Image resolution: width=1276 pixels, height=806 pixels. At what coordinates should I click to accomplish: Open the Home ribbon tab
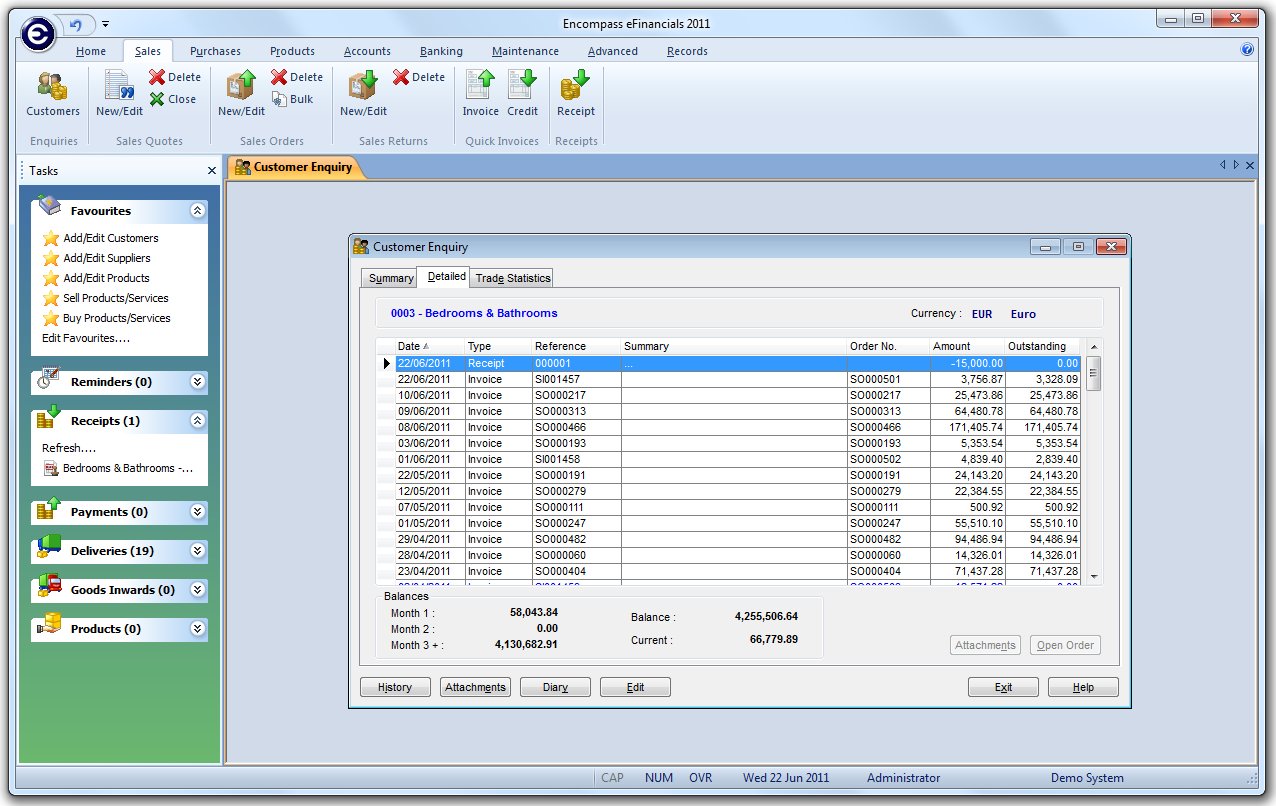coord(91,51)
